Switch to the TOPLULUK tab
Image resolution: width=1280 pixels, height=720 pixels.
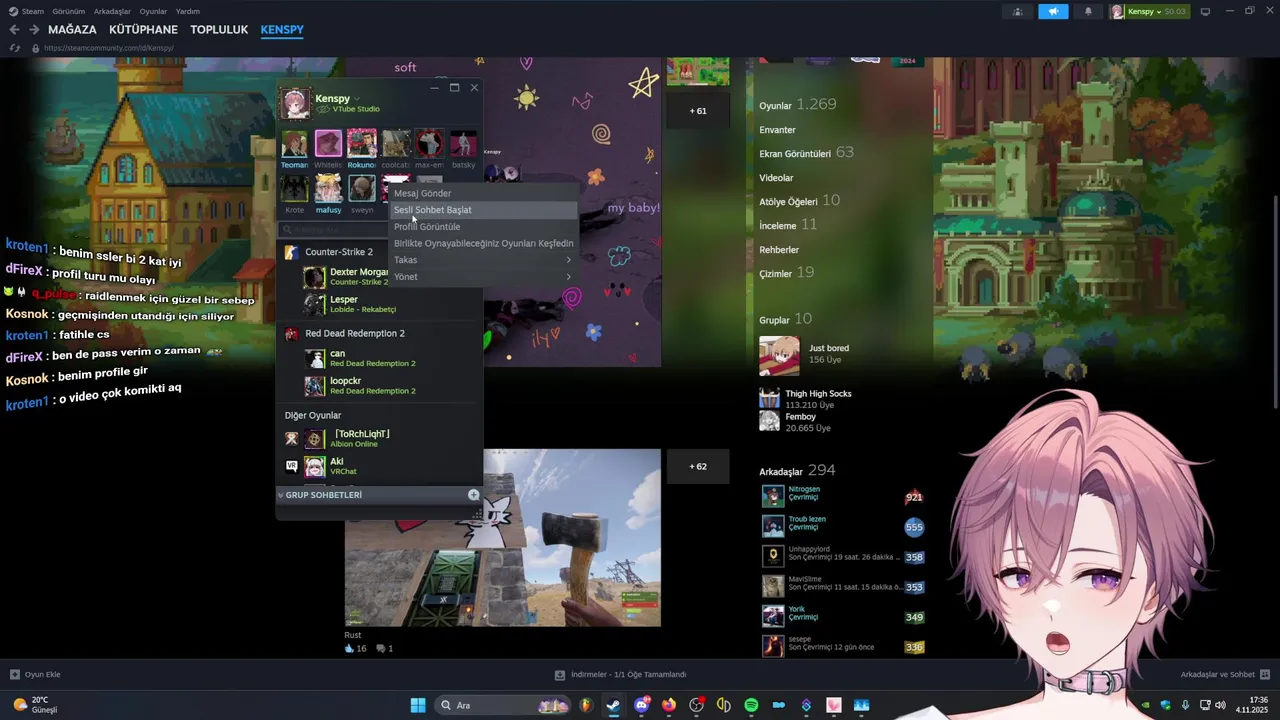[219, 30]
